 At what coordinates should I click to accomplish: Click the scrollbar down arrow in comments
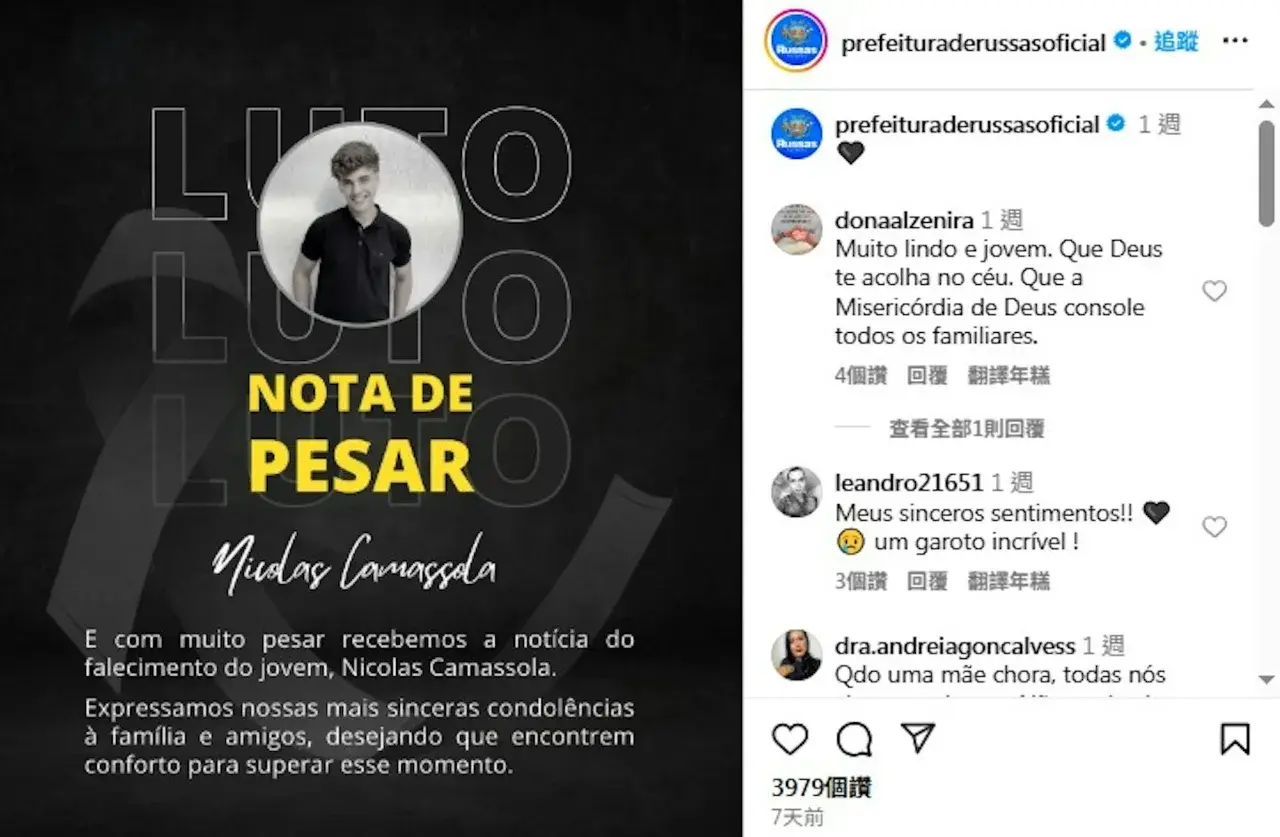coord(1267,679)
